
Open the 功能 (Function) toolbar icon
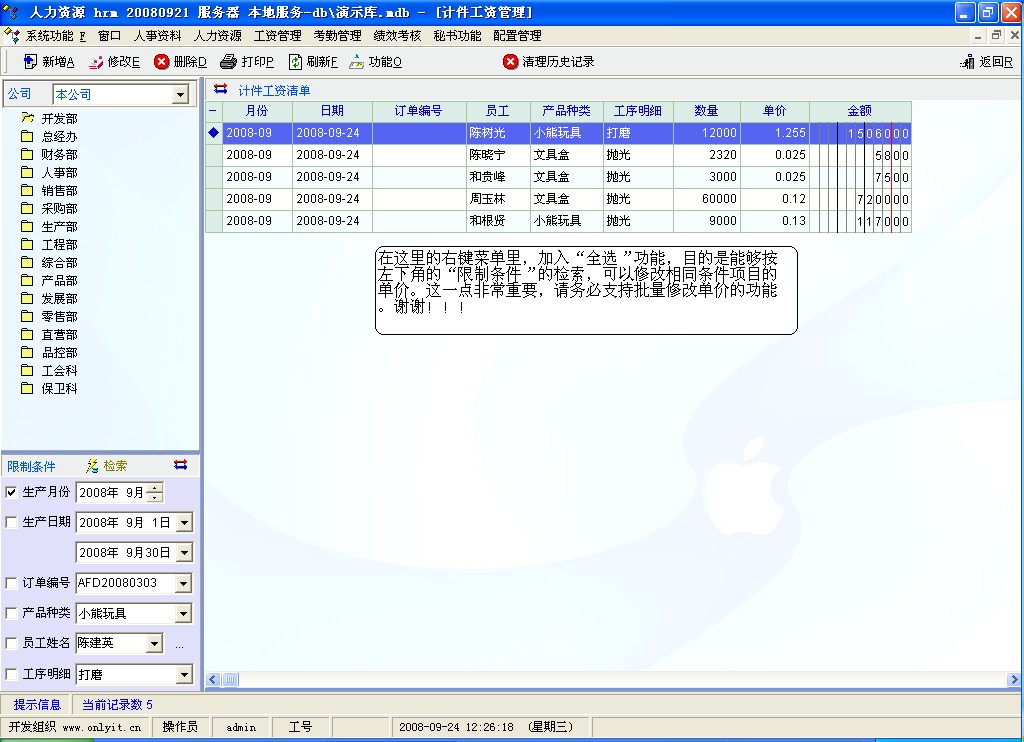(x=356, y=62)
